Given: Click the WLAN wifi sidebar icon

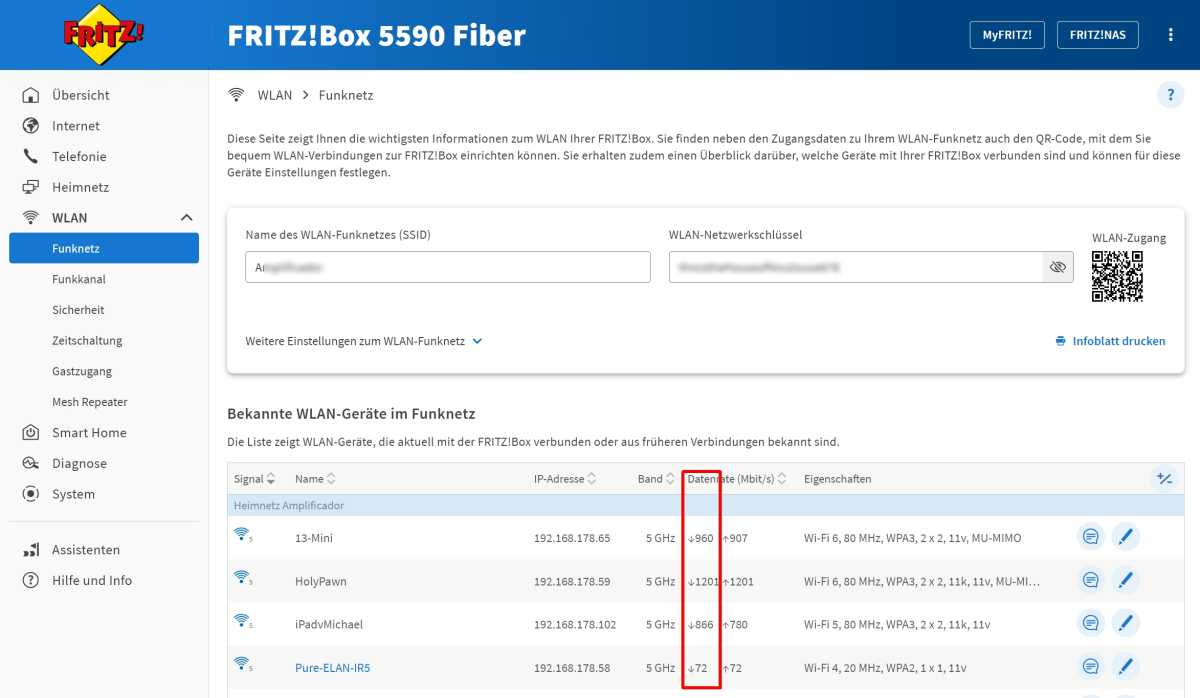Looking at the screenshot, I should point(31,218).
